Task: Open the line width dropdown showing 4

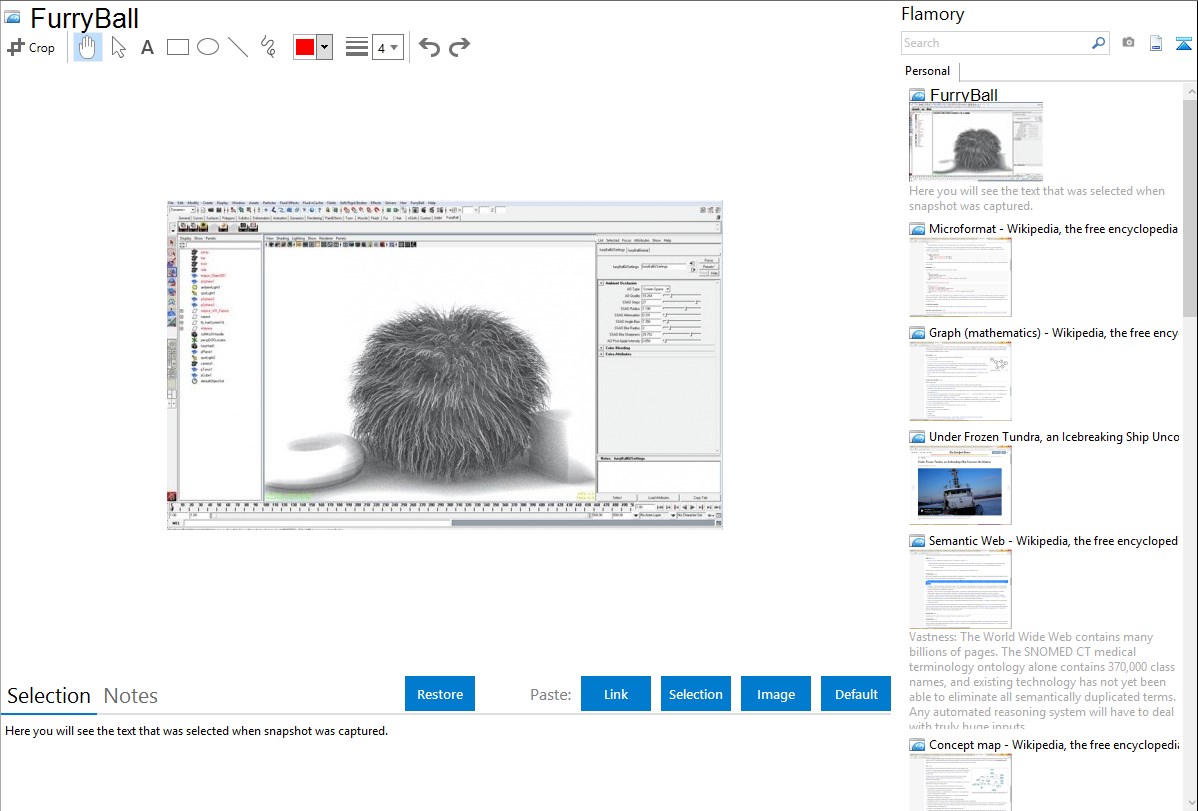Action: pyautogui.click(x=388, y=47)
